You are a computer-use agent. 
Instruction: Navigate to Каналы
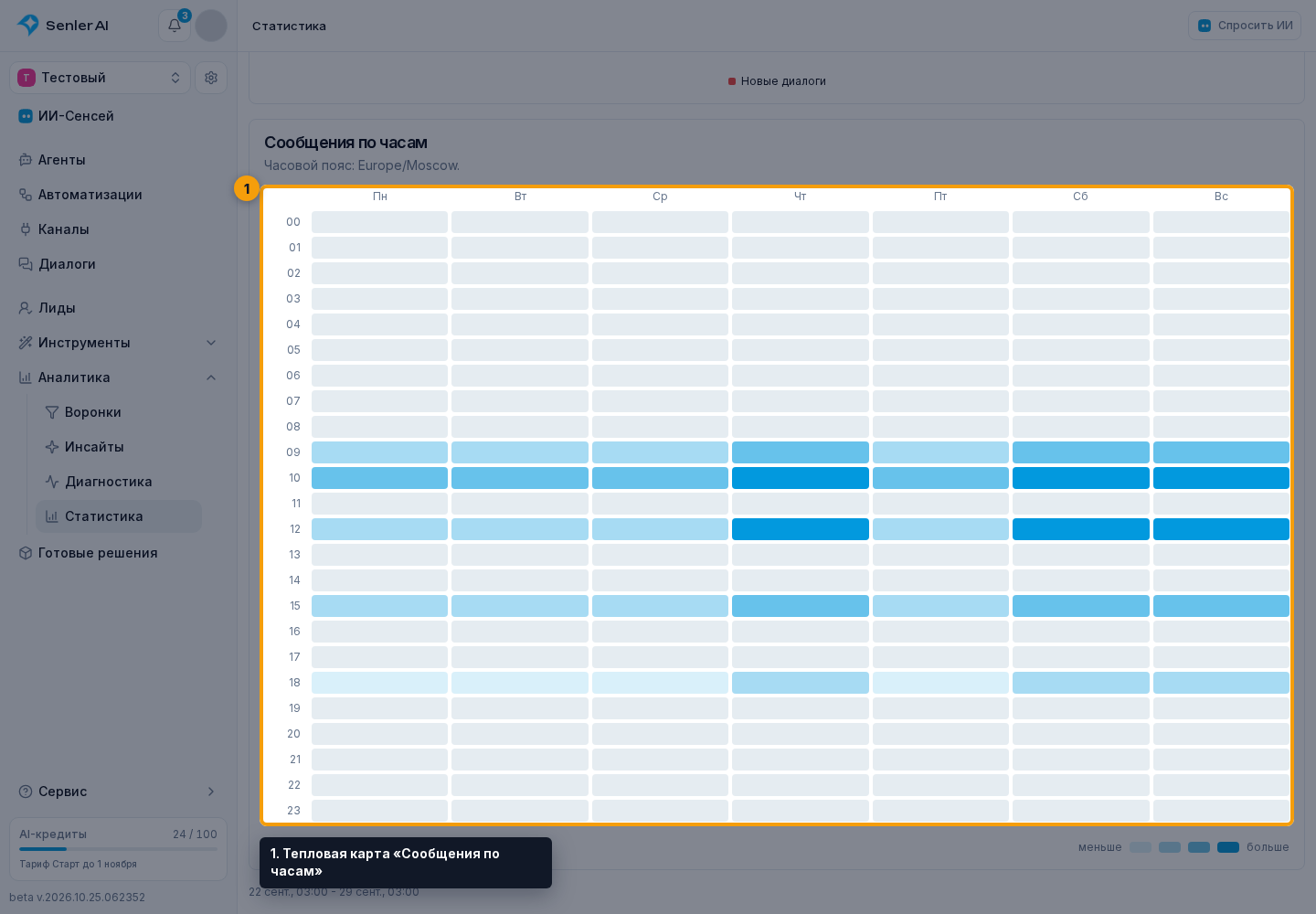click(119, 229)
